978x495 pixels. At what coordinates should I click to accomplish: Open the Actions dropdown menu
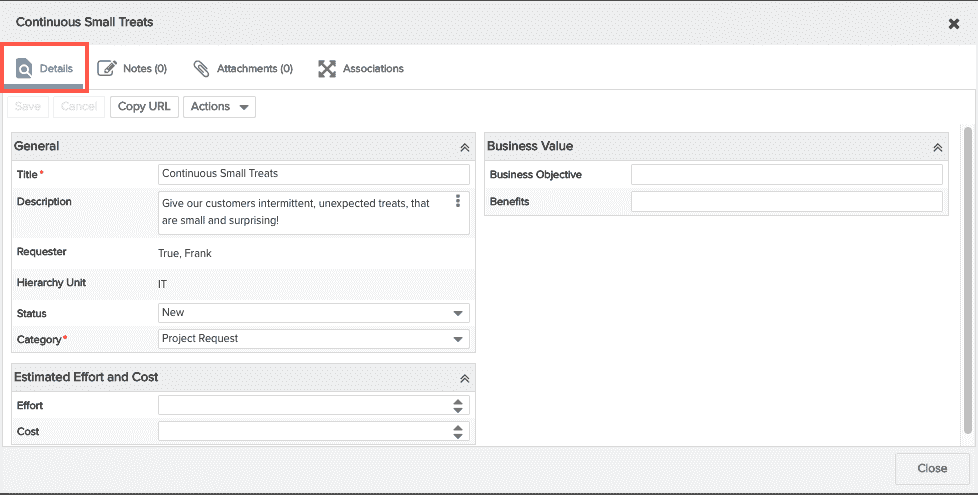(219, 107)
